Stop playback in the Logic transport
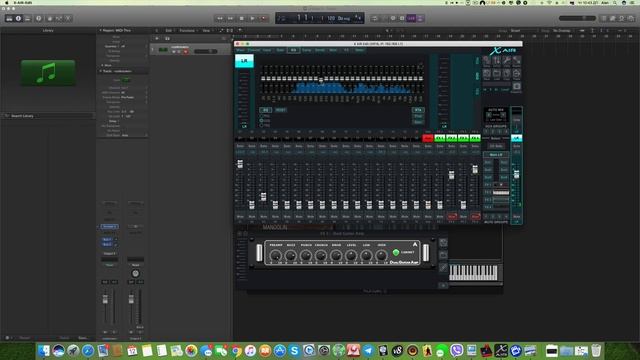The height and width of the screenshot is (360, 640). (x=242, y=18)
